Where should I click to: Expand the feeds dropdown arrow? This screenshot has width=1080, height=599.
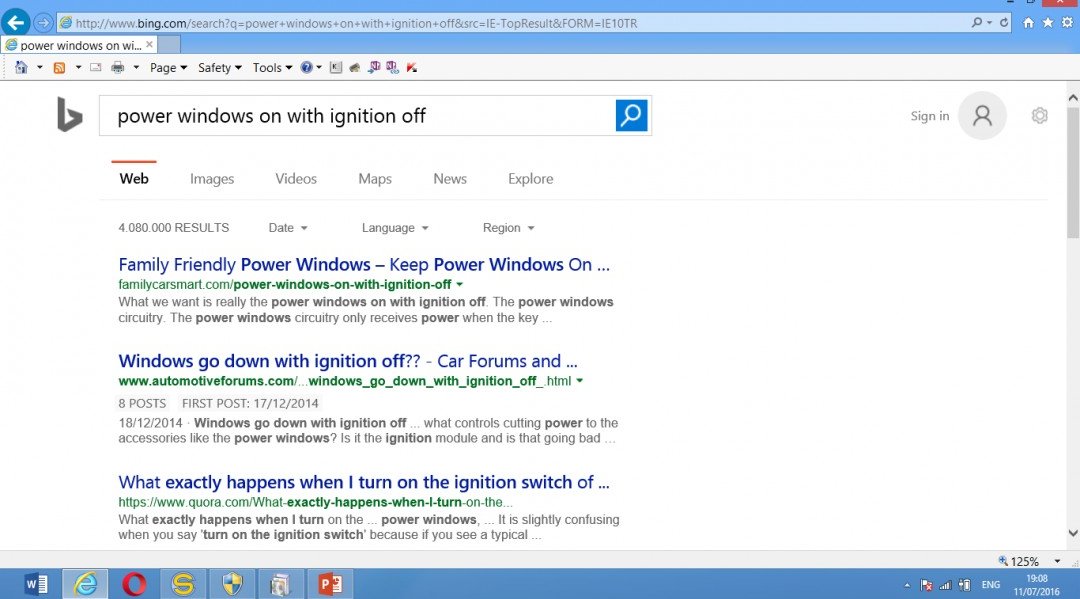(x=78, y=67)
